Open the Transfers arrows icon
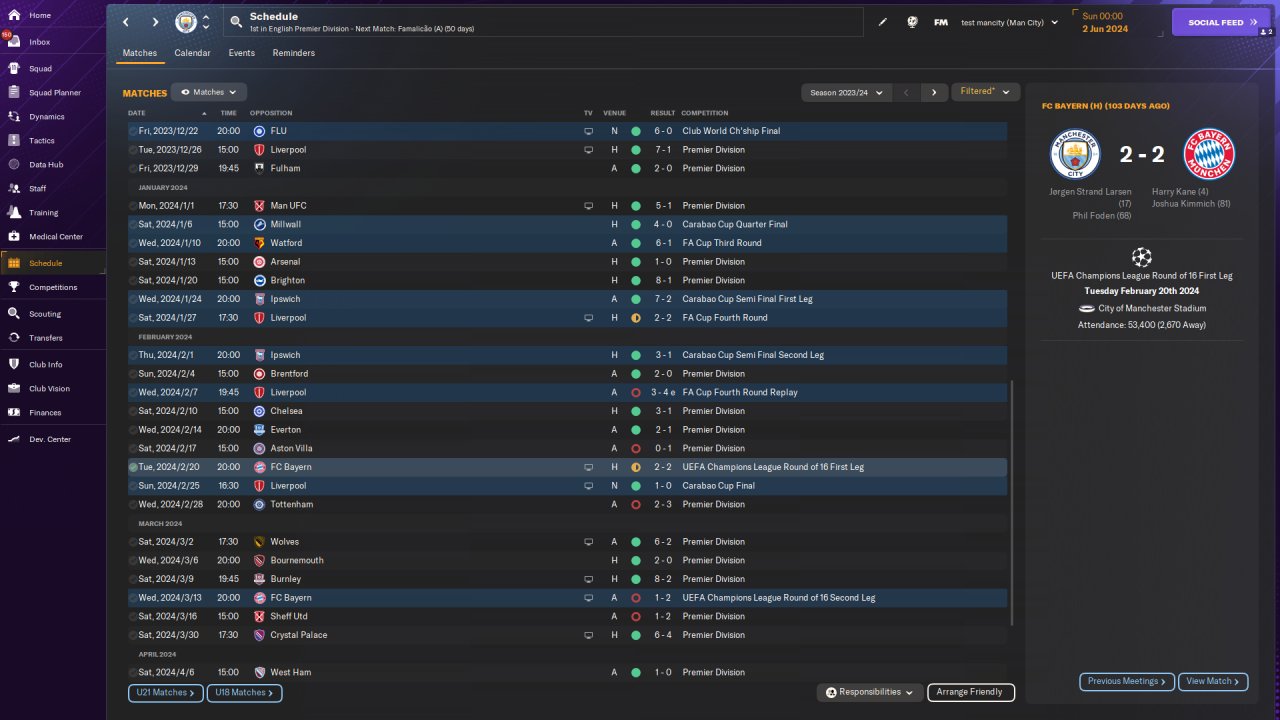1280x720 pixels. tap(14, 338)
